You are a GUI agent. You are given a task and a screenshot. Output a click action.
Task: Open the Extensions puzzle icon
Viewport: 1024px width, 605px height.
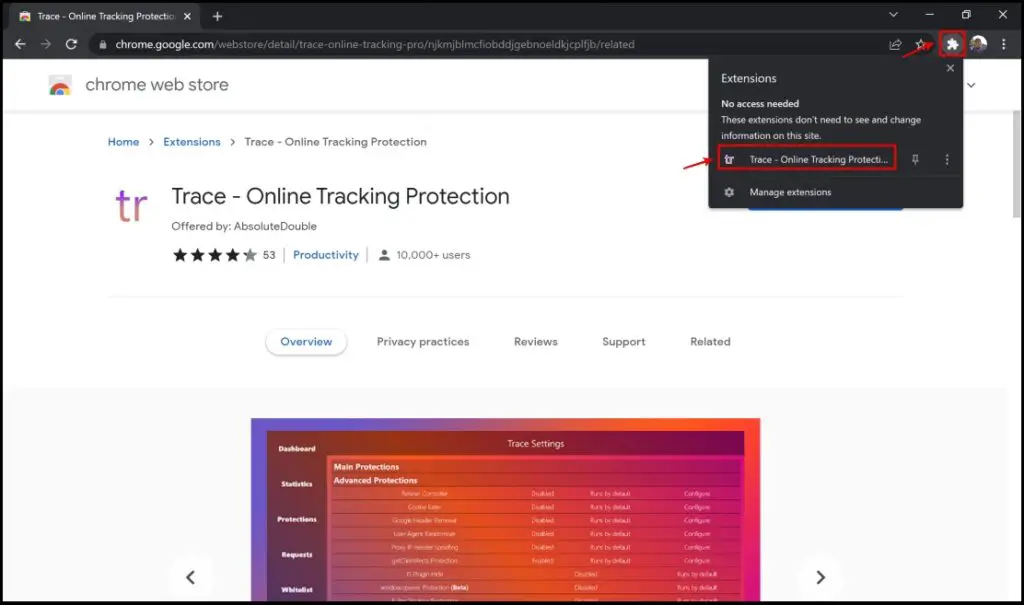click(x=952, y=44)
